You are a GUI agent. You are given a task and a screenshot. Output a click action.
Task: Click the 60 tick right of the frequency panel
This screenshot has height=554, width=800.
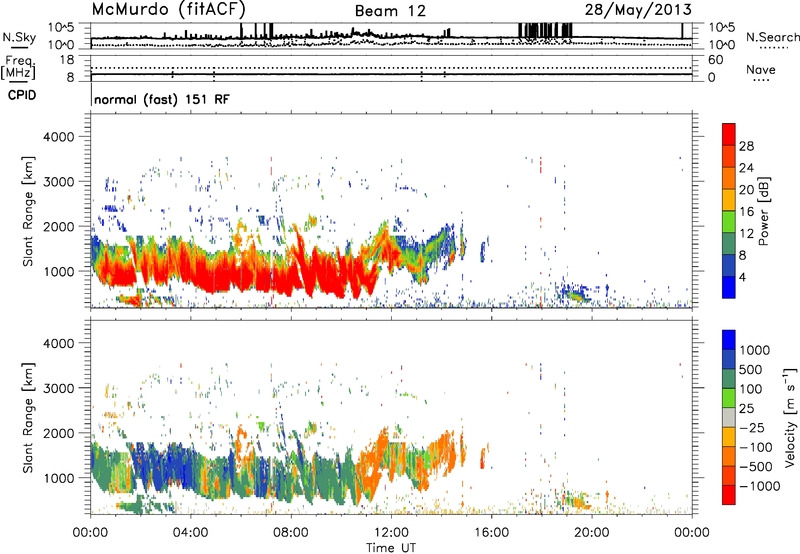tap(715, 60)
